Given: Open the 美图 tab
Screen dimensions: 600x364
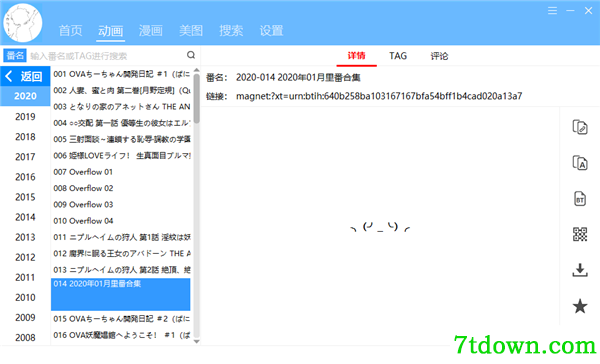Looking at the screenshot, I should [x=191, y=31].
